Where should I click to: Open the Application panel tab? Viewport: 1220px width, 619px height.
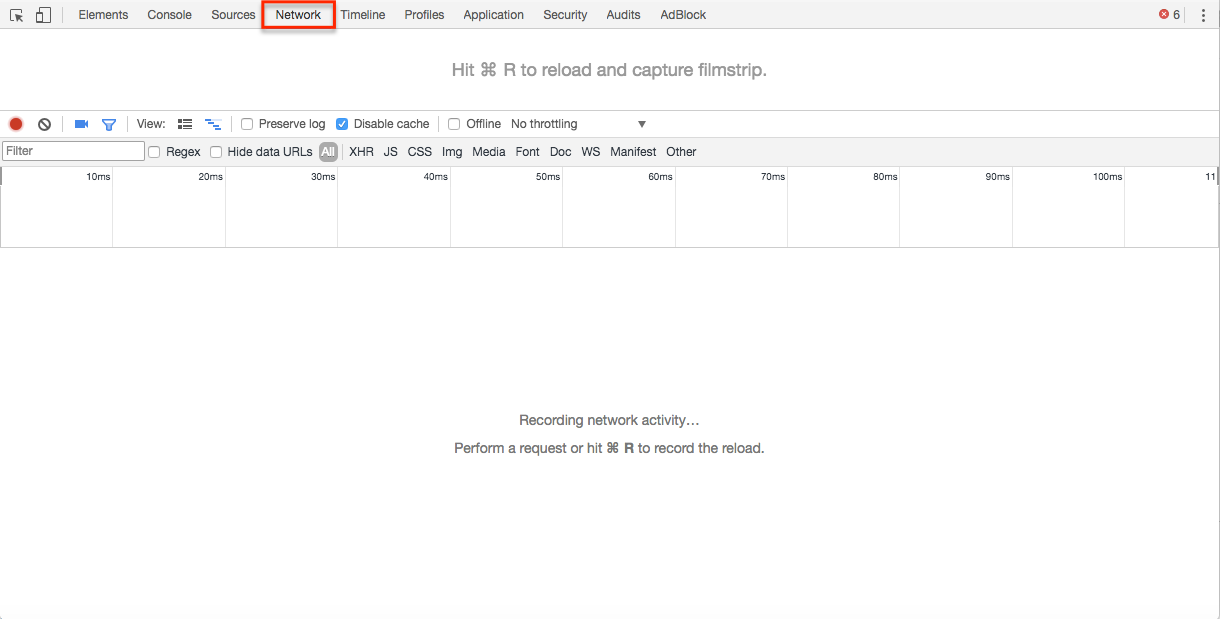click(x=493, y=15)
